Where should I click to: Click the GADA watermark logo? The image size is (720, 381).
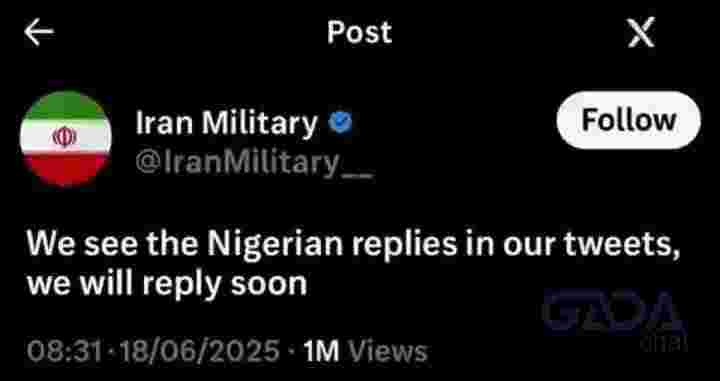coord(615,314)
